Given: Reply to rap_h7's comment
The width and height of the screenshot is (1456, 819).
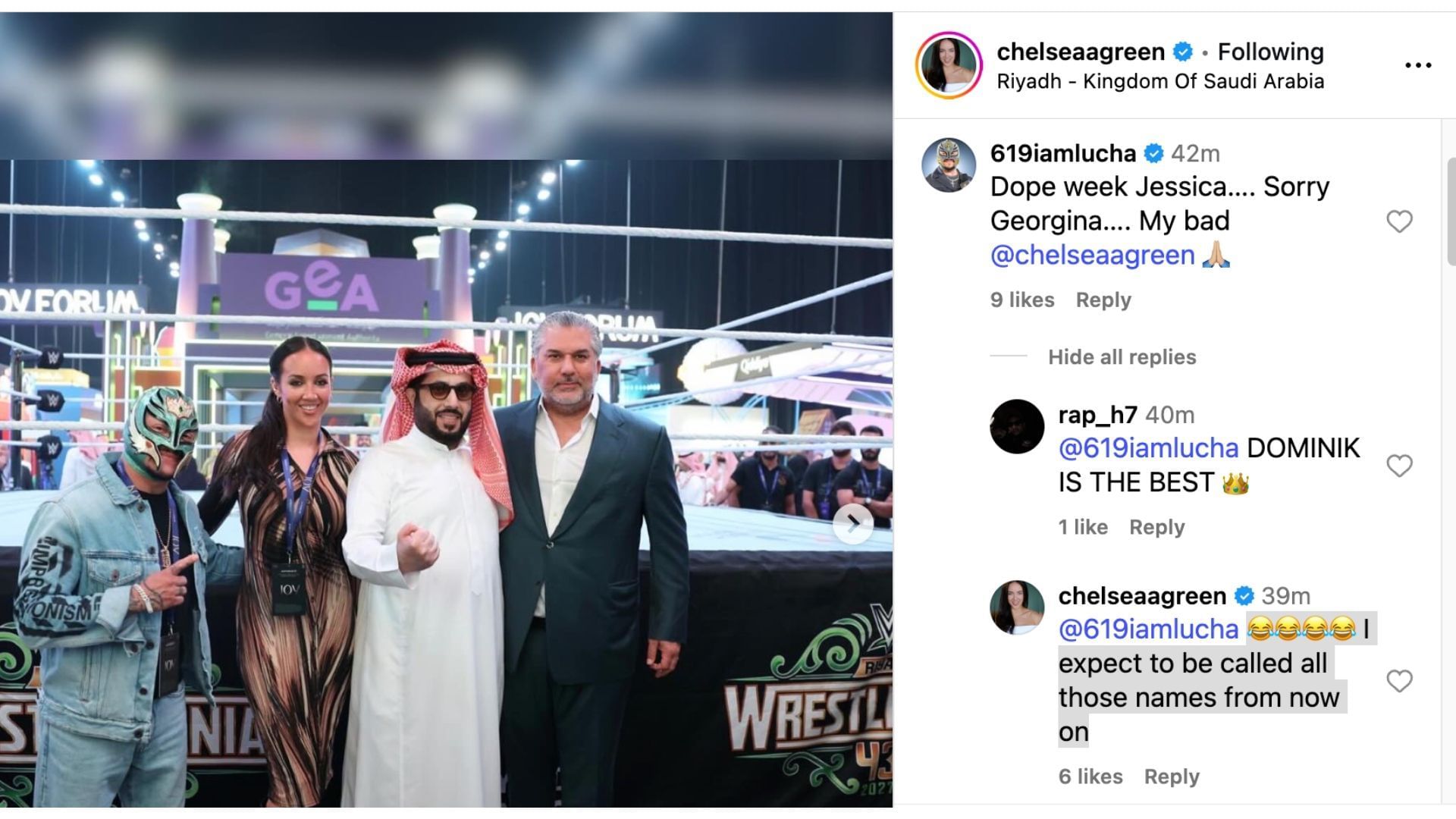Looking at the screenshot, I should coord(1156,528).
